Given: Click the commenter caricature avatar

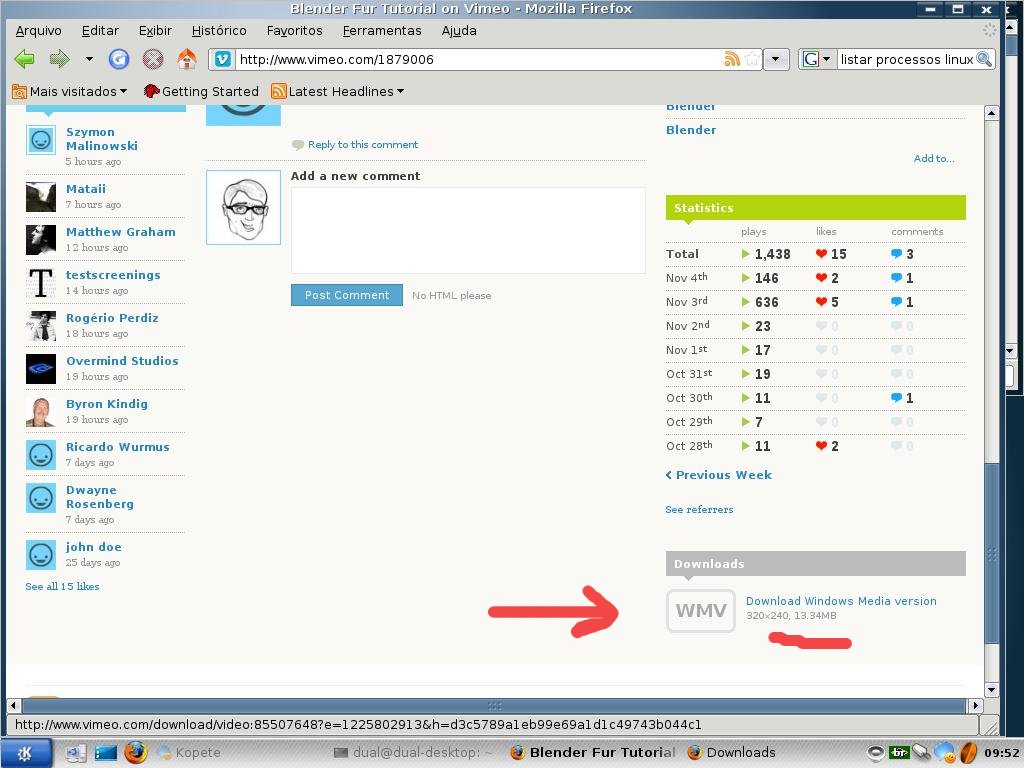Looking at the screenshot, I should (x=244, y=208).
